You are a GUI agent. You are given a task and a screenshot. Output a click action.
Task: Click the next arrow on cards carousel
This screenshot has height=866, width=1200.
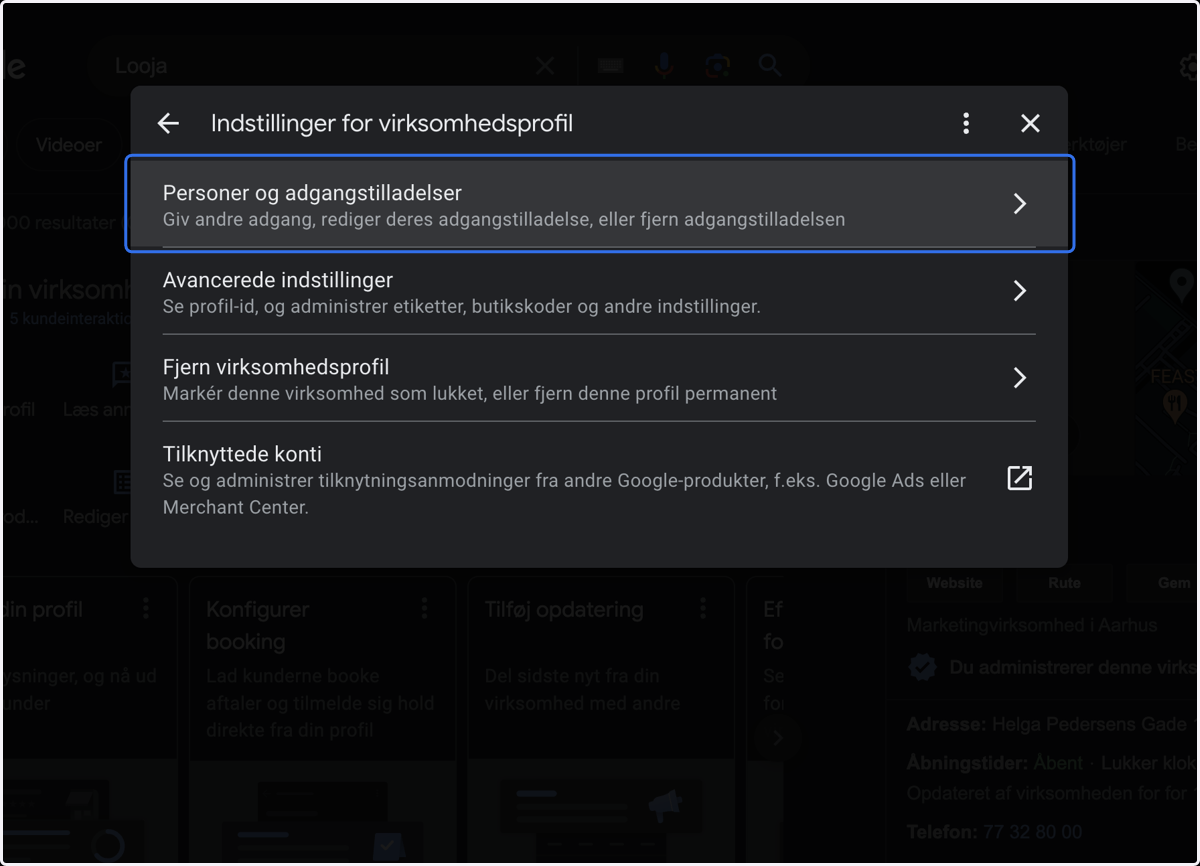click(778, 738)
